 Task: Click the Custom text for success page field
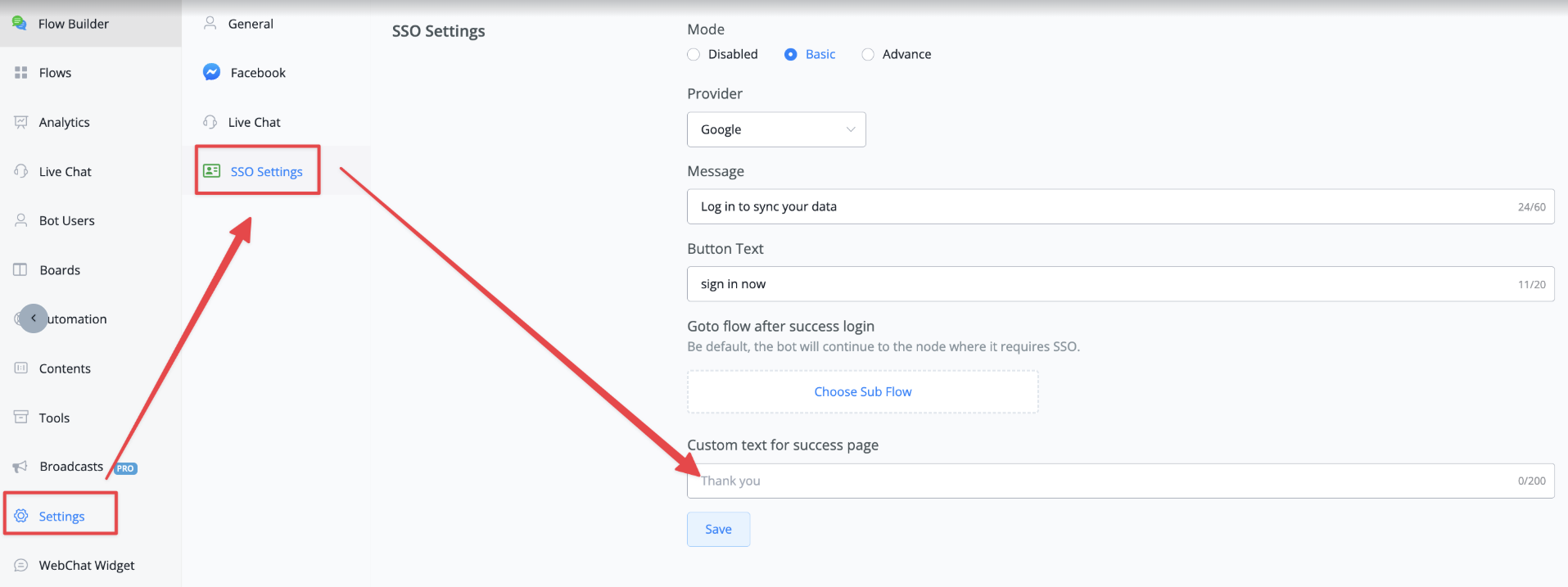(1097, 481)
